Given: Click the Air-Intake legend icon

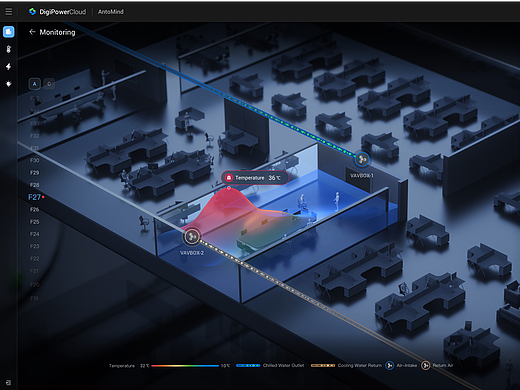Looking at the screenshot, I should pyautogui.click(x=389, y=366).
